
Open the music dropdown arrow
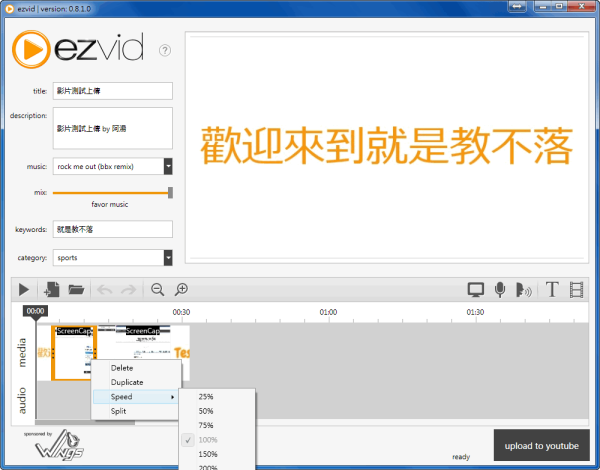[168, 166]
